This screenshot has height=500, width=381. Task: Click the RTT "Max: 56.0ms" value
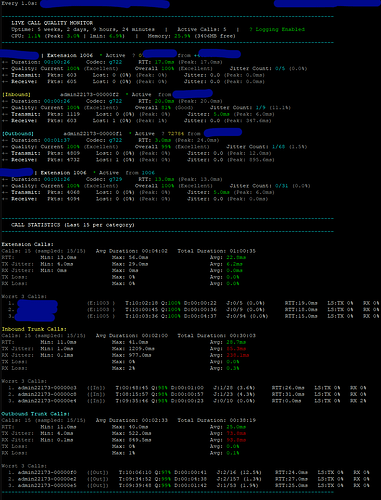coord(130,257)
